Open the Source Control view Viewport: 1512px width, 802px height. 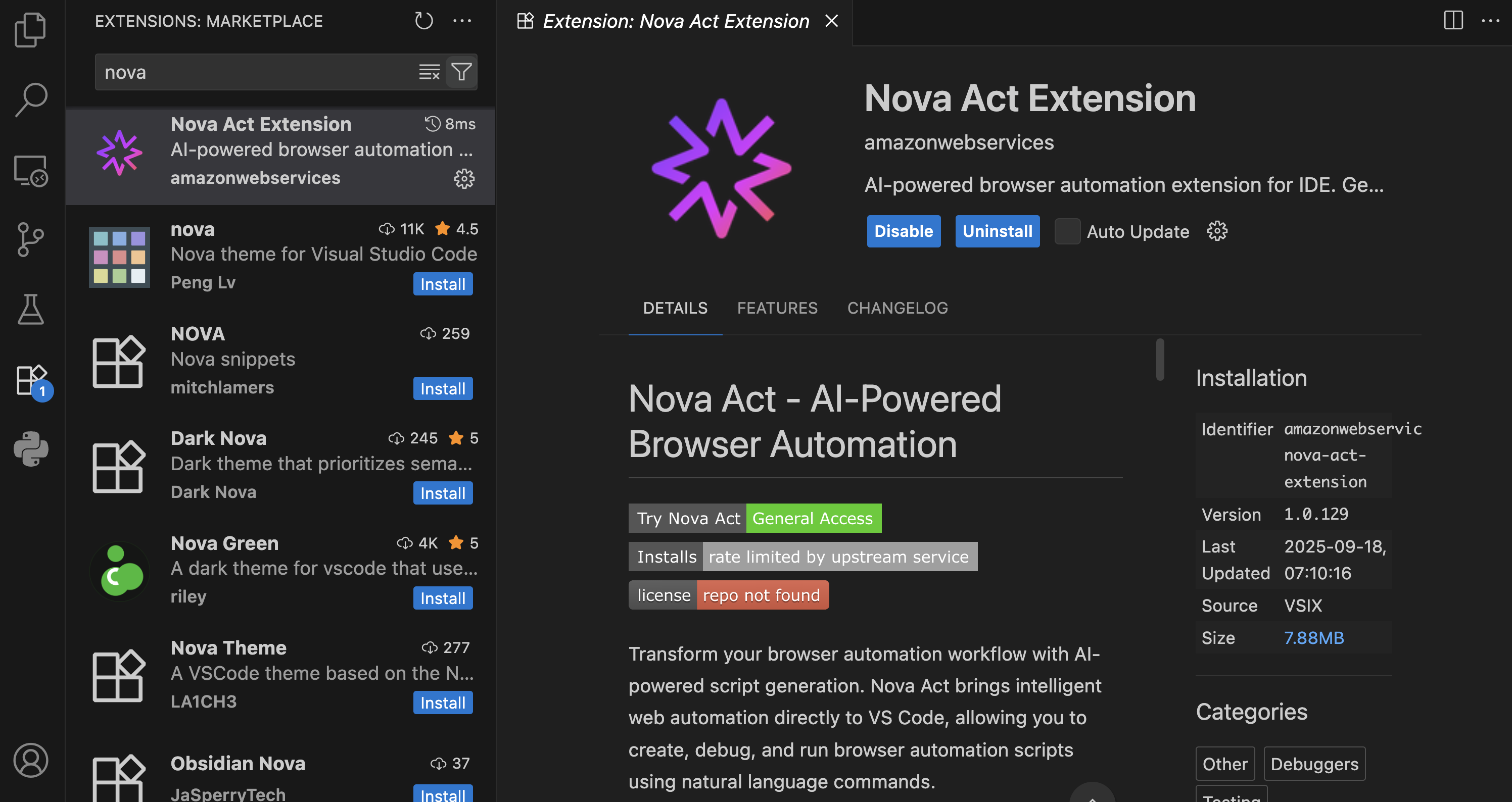pyautogui.click(x=30, y=239)
